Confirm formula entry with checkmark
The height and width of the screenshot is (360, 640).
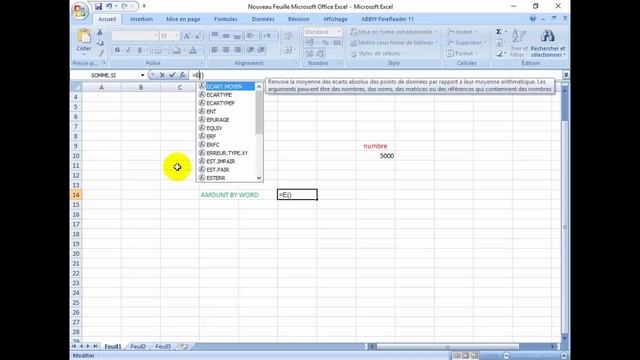[172, 75]
